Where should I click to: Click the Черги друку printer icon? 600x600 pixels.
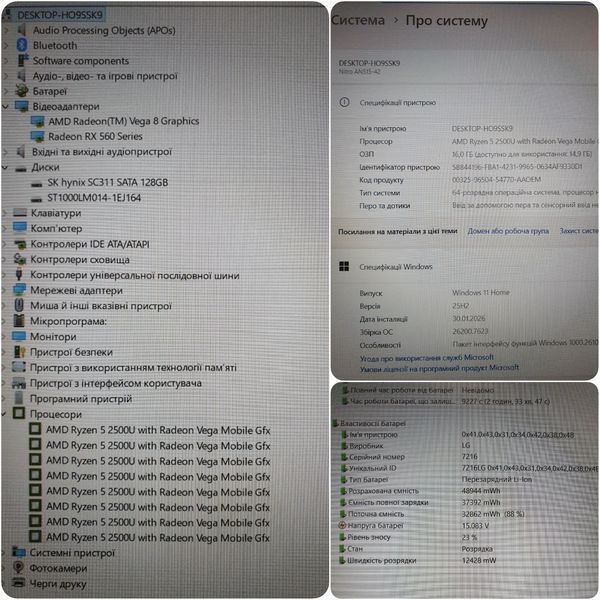[x=18, y=582]
